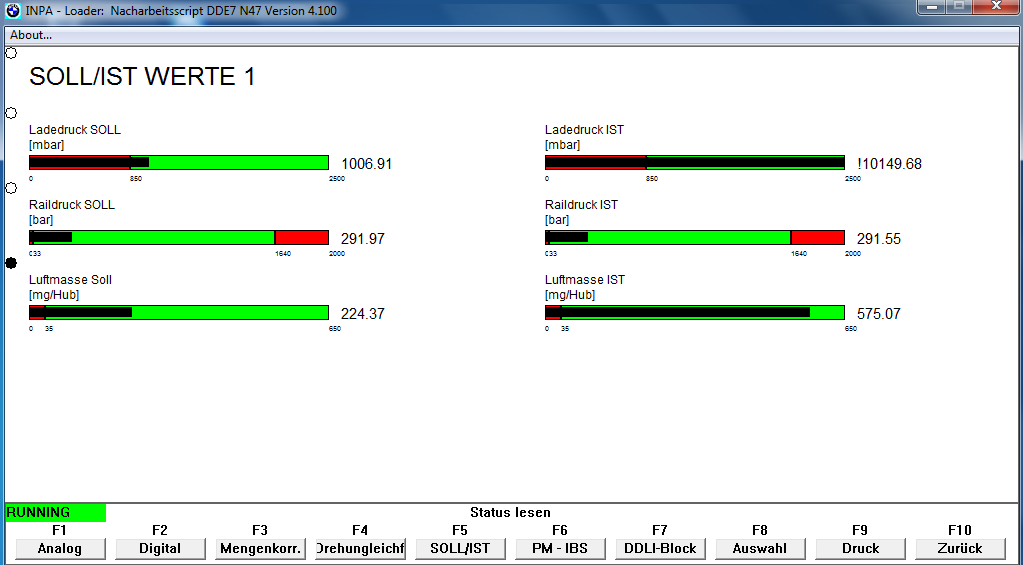Click the Luftmasse IST bar gauge
1023x565 pixels.
coord(694,312)
